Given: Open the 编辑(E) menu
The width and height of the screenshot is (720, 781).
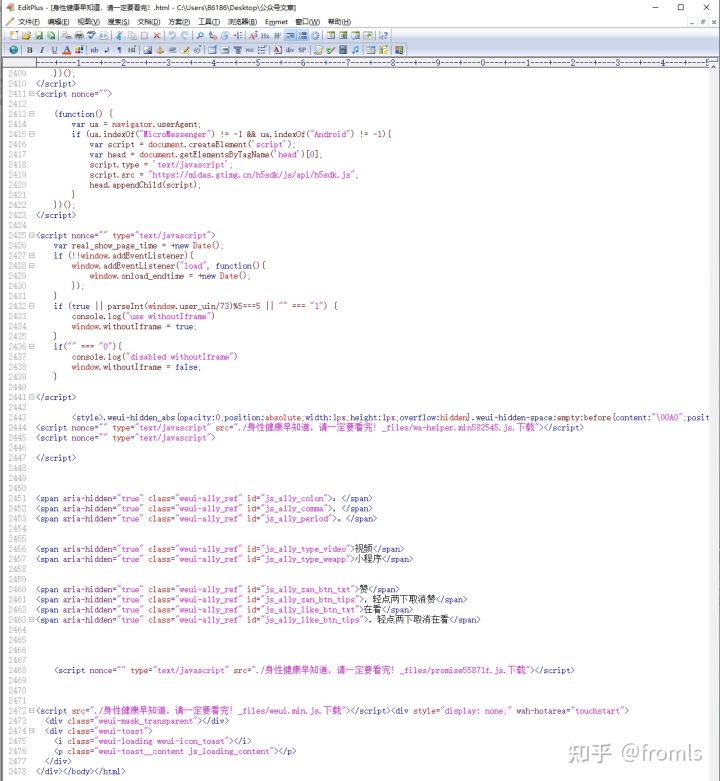Looking at the screenshot, I should [58, 21].
